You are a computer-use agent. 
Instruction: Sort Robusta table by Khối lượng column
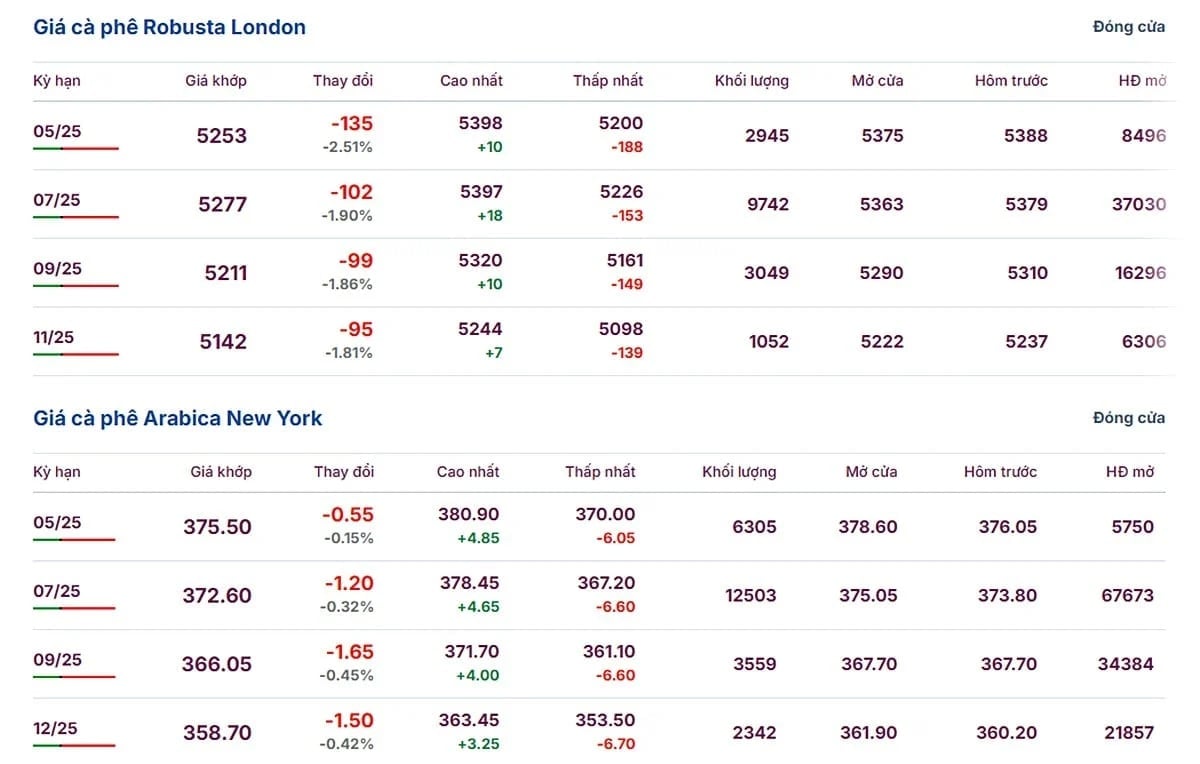[x=752, y=80]
